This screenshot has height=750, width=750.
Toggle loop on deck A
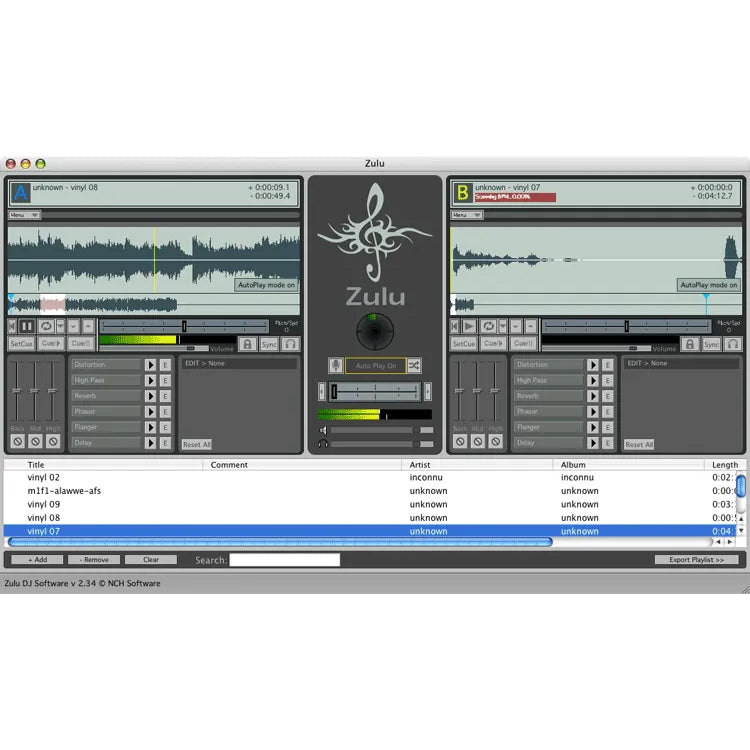tap(46, 327)
